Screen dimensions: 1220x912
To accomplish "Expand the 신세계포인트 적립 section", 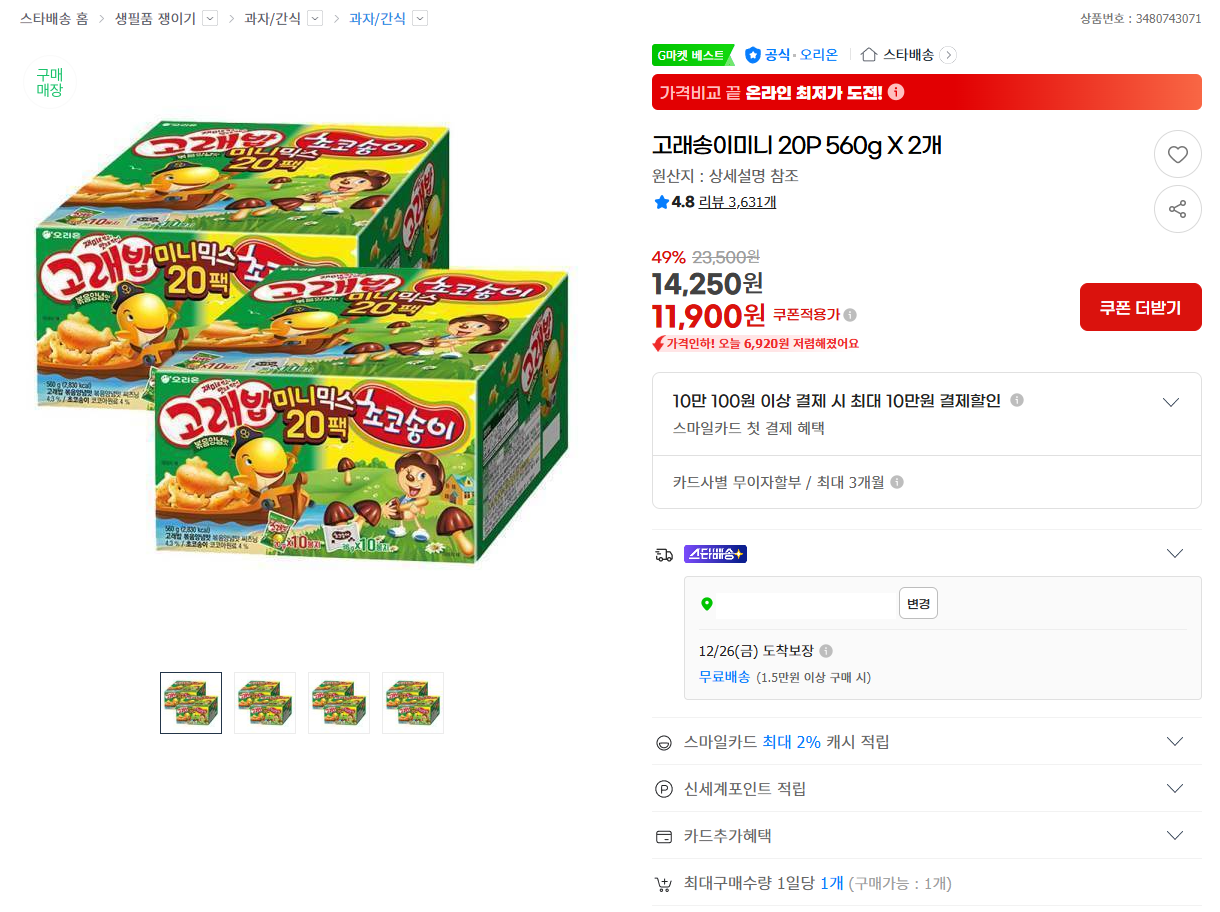I will (1171, 788).
